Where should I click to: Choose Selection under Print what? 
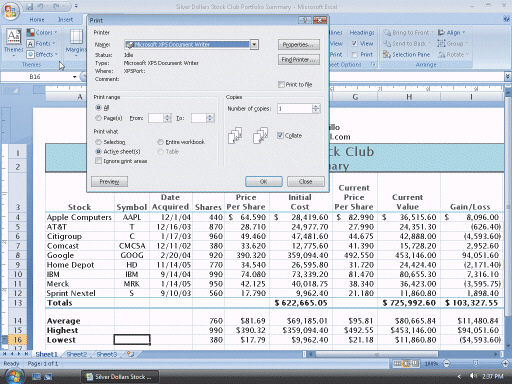[x=98, y=142]
